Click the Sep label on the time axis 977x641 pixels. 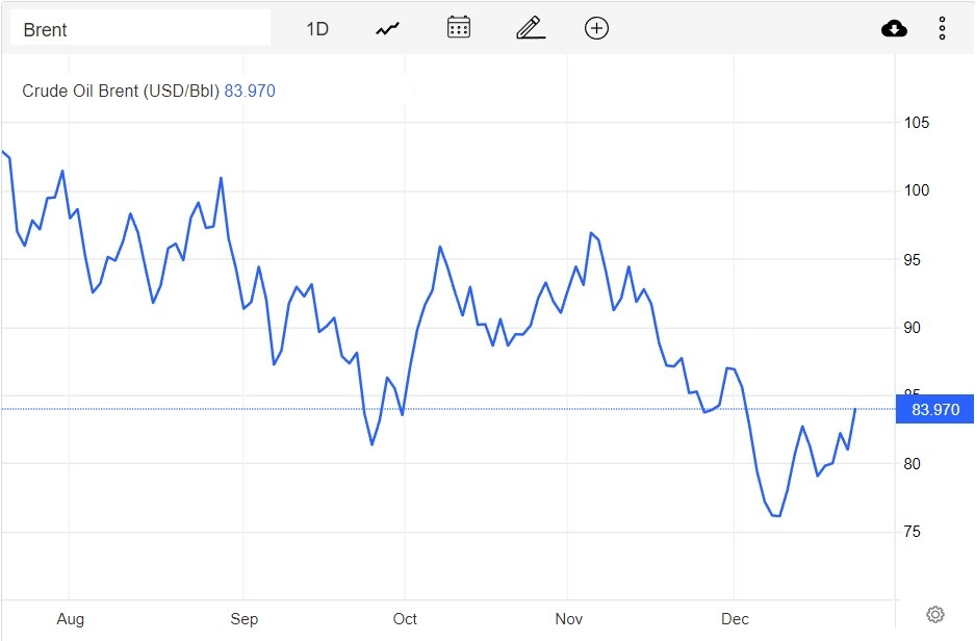(244, 619)
